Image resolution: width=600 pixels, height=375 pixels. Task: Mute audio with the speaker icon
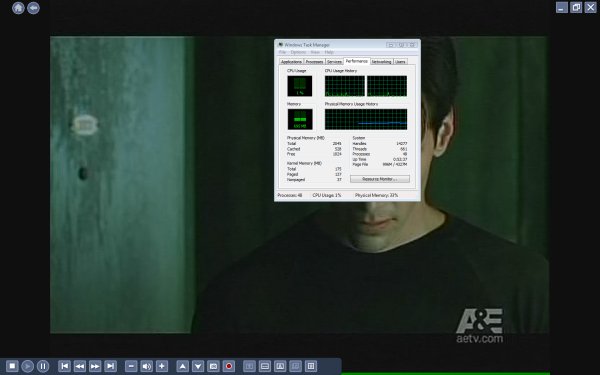tap(147, 366)
